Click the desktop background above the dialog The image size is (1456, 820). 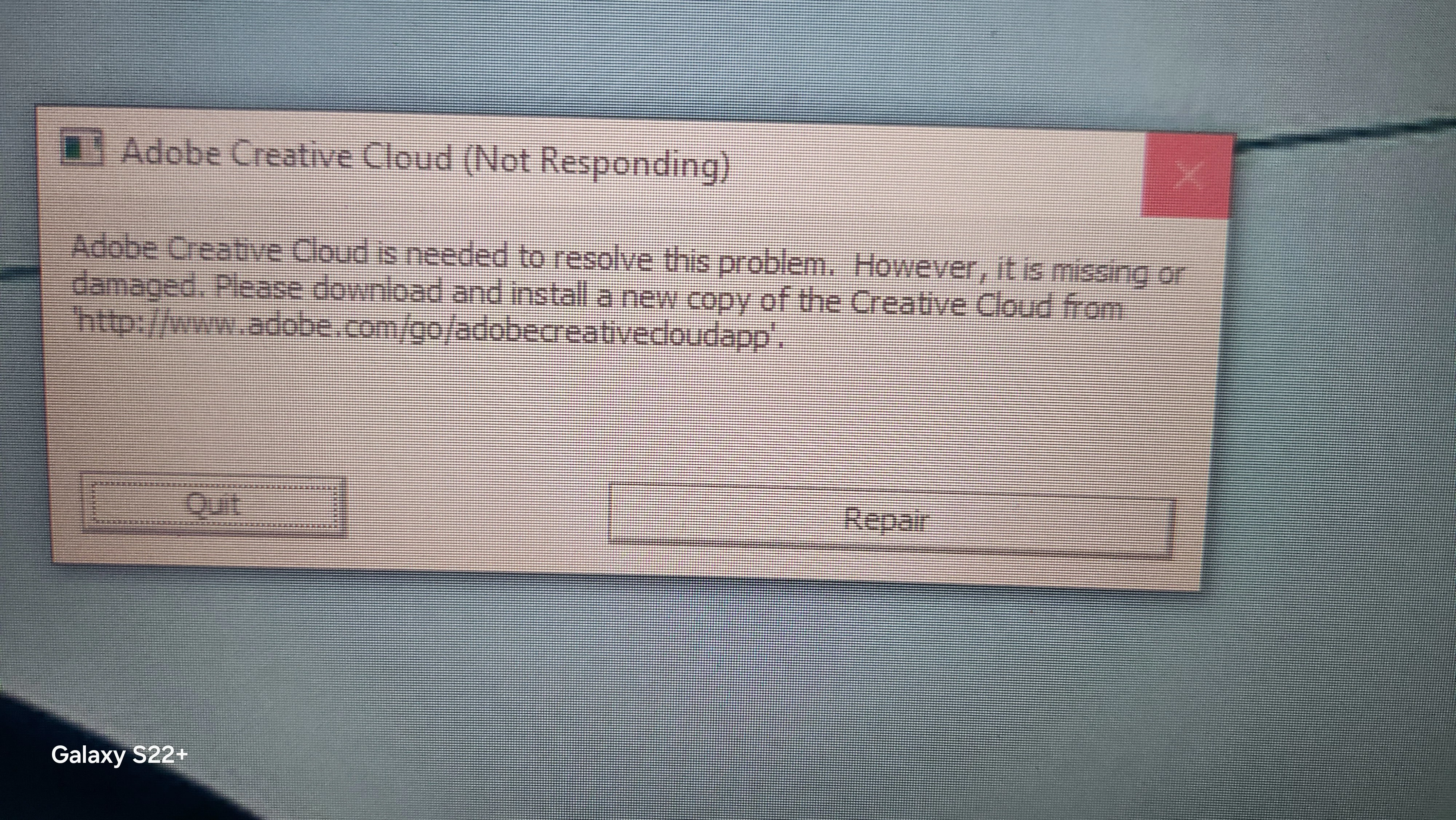[678, 56]
